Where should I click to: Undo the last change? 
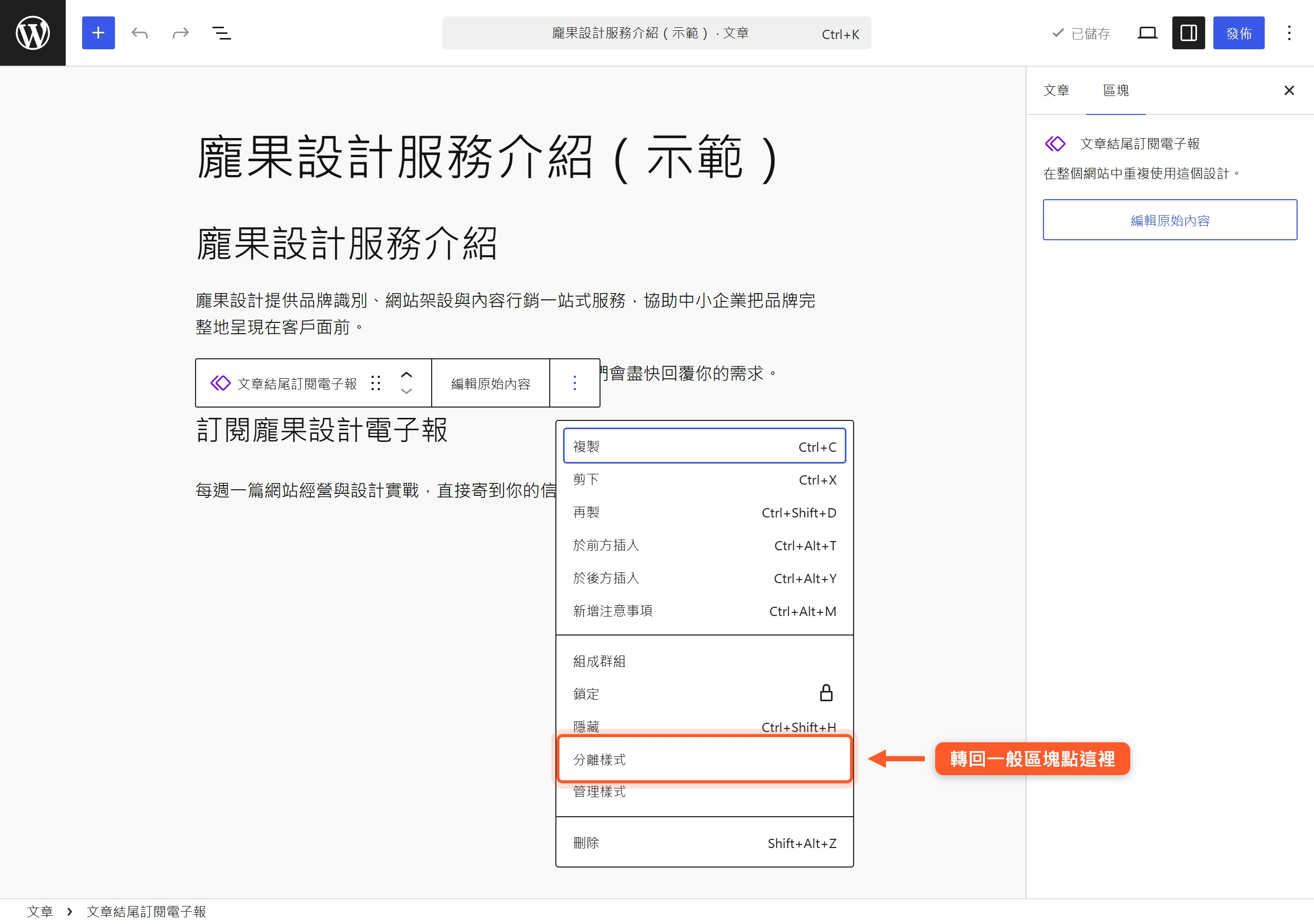point(140,33)
